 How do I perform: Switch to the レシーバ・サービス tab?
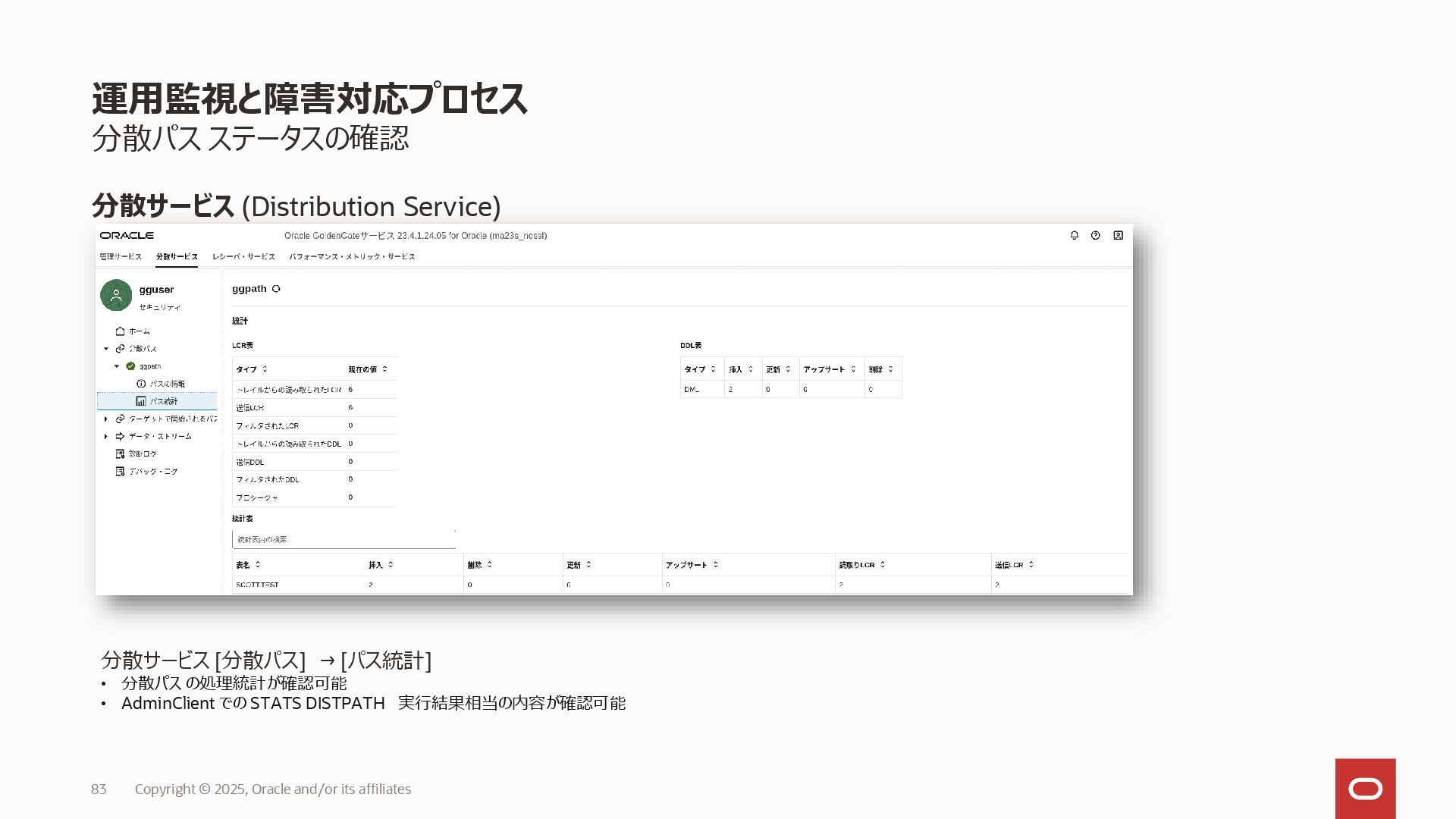pyautogui.click(x=243, y=257)
